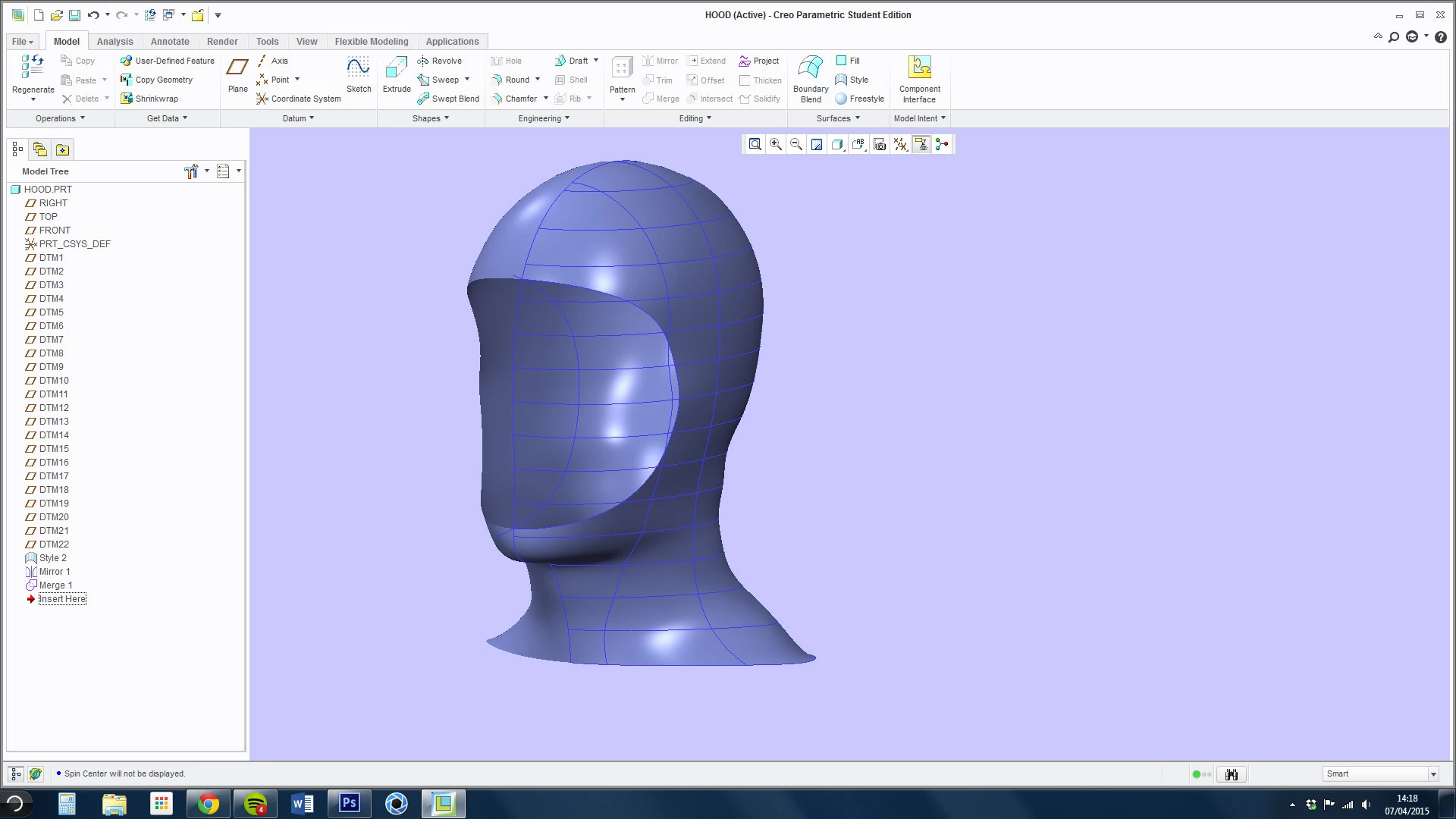Open Display Style cube icon
The image size is (1456, 819).
coord(837,144)
